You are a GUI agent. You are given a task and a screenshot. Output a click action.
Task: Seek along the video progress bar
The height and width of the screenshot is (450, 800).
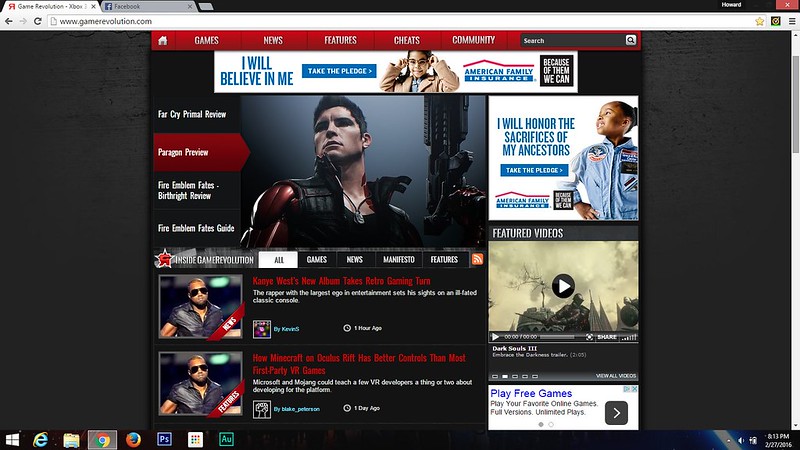pyautogui.click(x=557, y=337)
